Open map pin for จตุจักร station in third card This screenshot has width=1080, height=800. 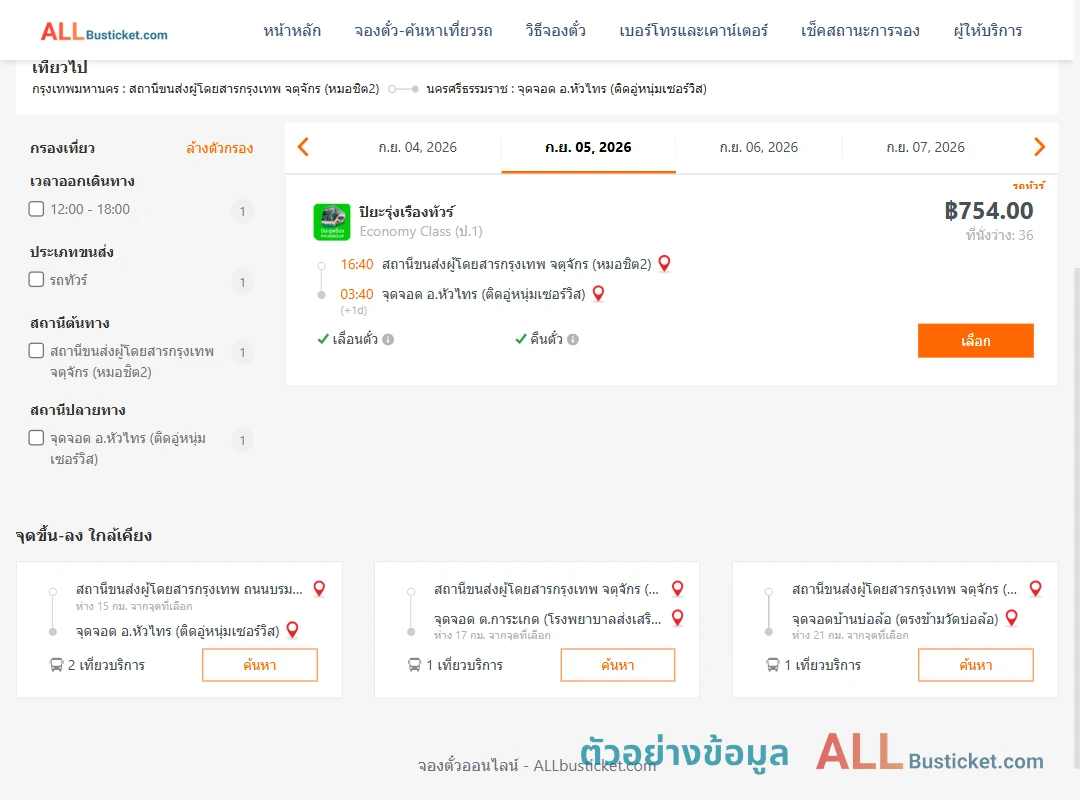[x=1035, y=588]
